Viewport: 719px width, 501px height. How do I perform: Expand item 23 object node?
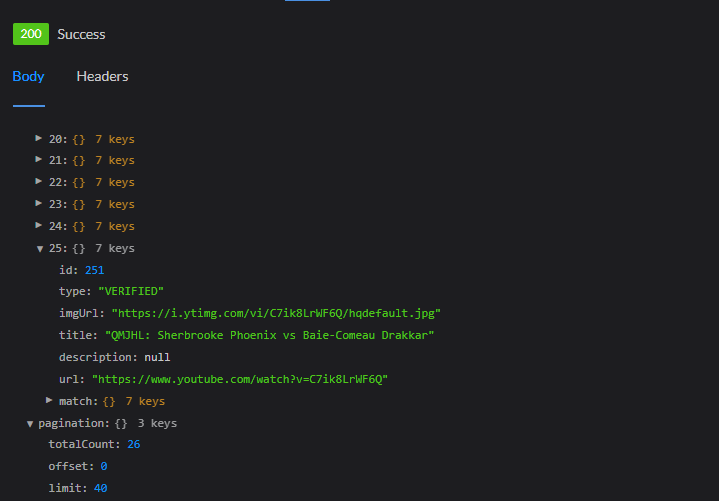39,203
